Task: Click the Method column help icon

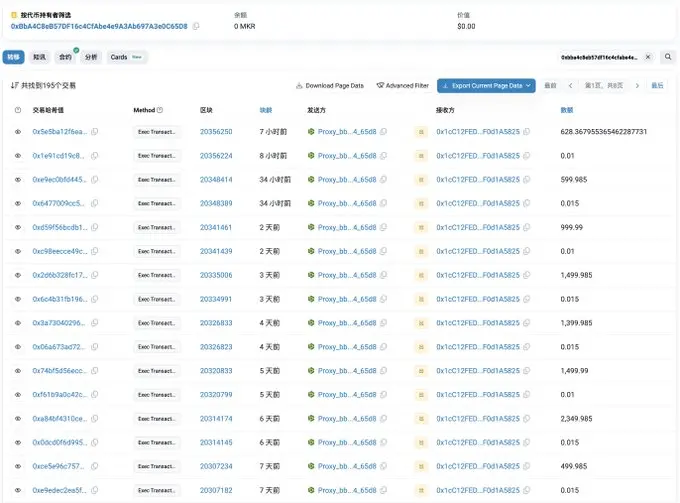Action: pyautogui.click(x=160, y=109)
